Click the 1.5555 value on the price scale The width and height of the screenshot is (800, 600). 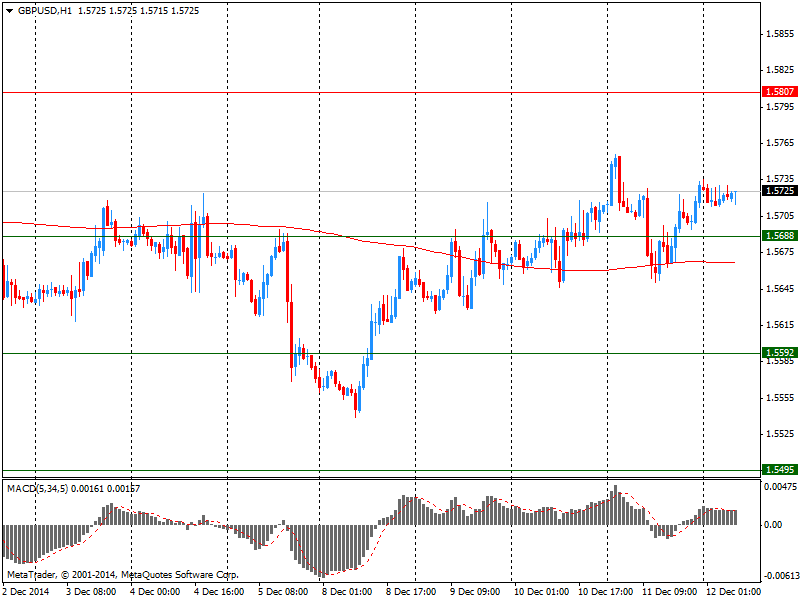(780, 398)
